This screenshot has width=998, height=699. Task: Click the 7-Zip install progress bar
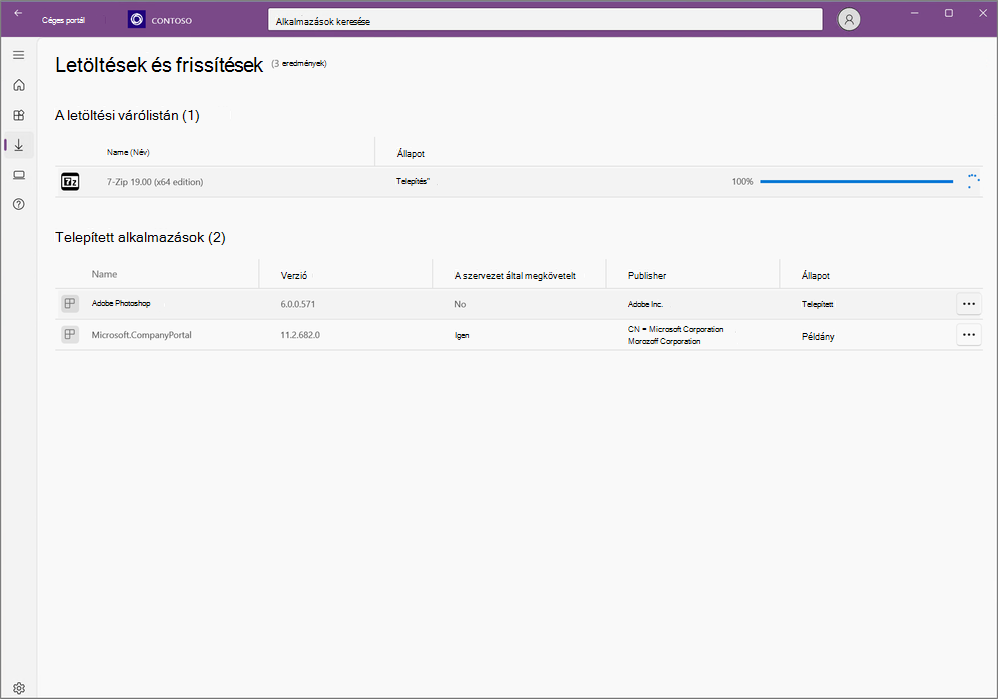point(856,181)
